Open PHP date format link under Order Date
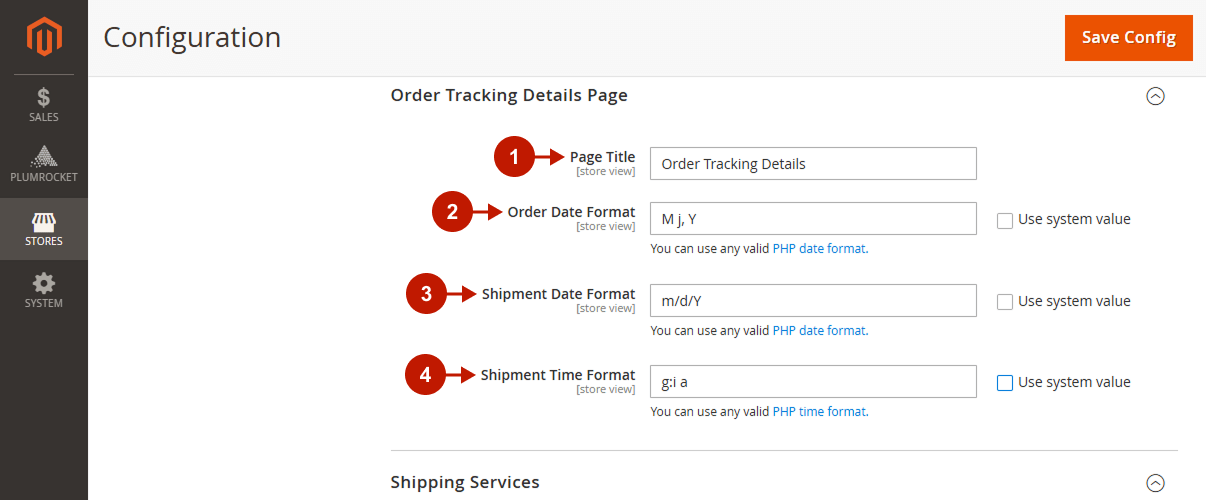 pos(819,249)
